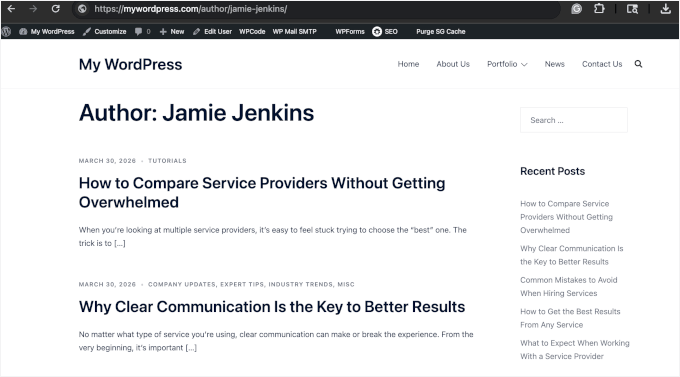Go to Home in site navigation
680x377 pixels.
click(408, 64)
